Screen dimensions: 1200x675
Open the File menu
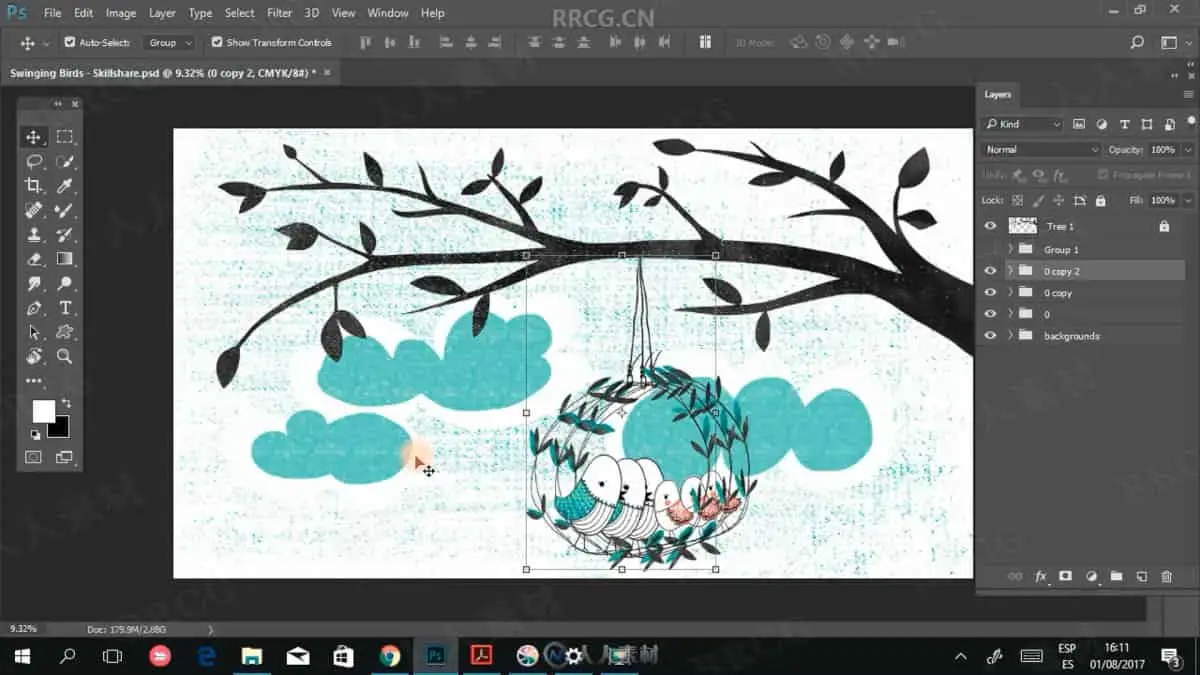[52, 13]
